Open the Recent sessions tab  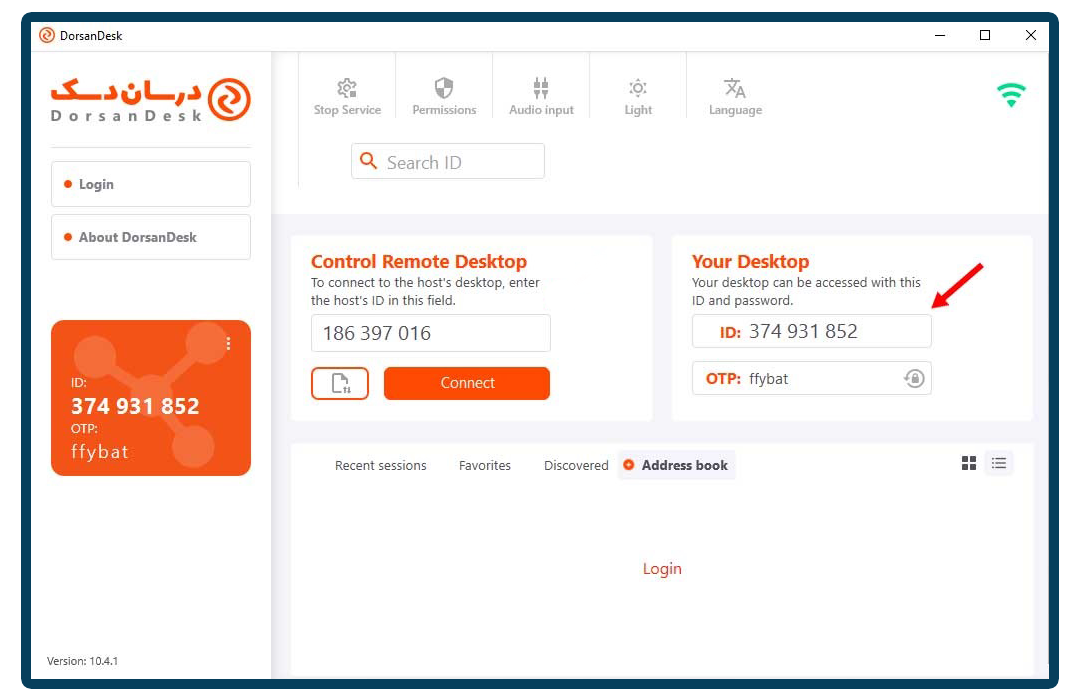point(380,466)
